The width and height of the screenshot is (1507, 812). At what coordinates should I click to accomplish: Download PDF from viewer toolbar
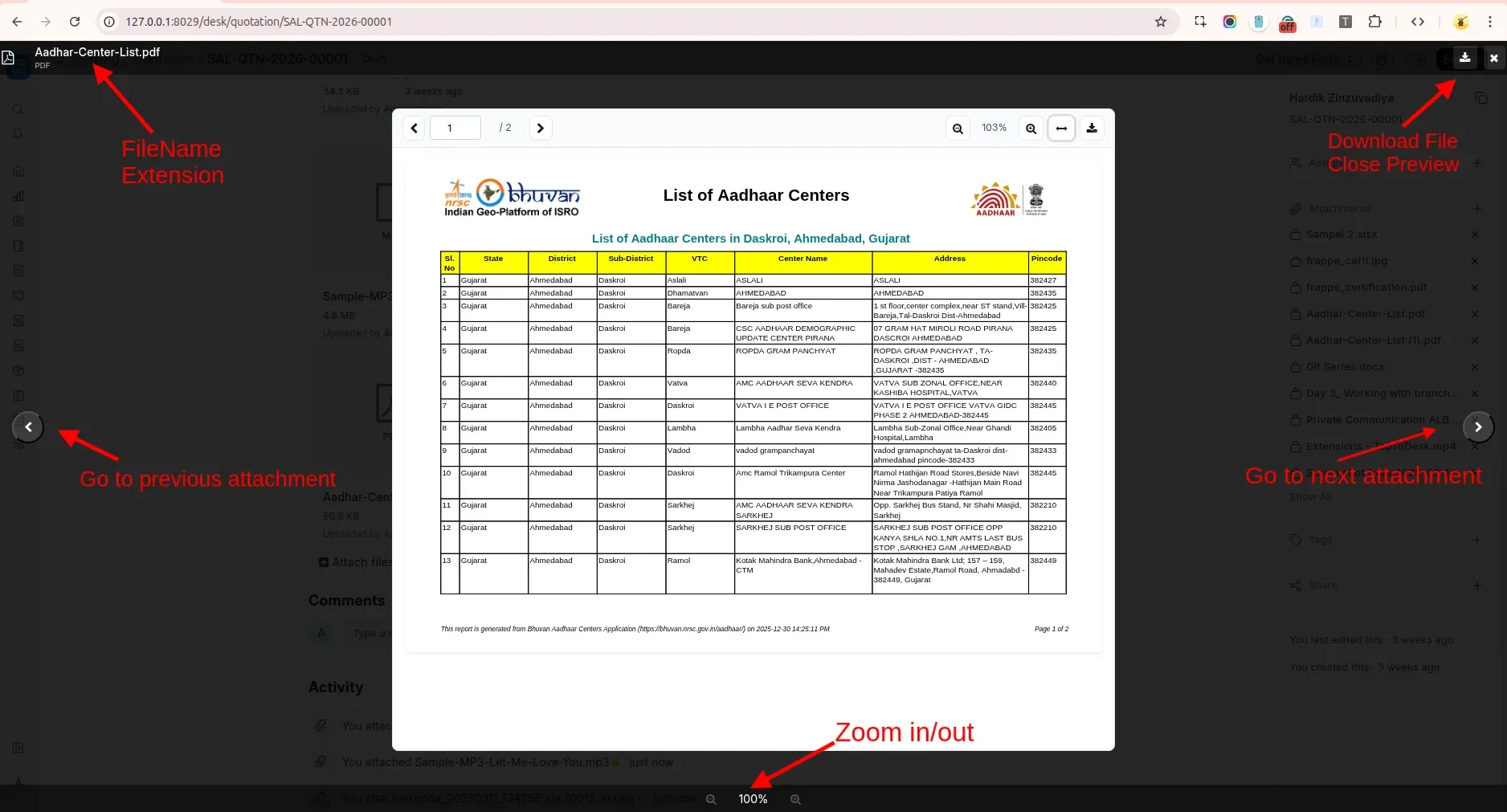click(1092, 129)
